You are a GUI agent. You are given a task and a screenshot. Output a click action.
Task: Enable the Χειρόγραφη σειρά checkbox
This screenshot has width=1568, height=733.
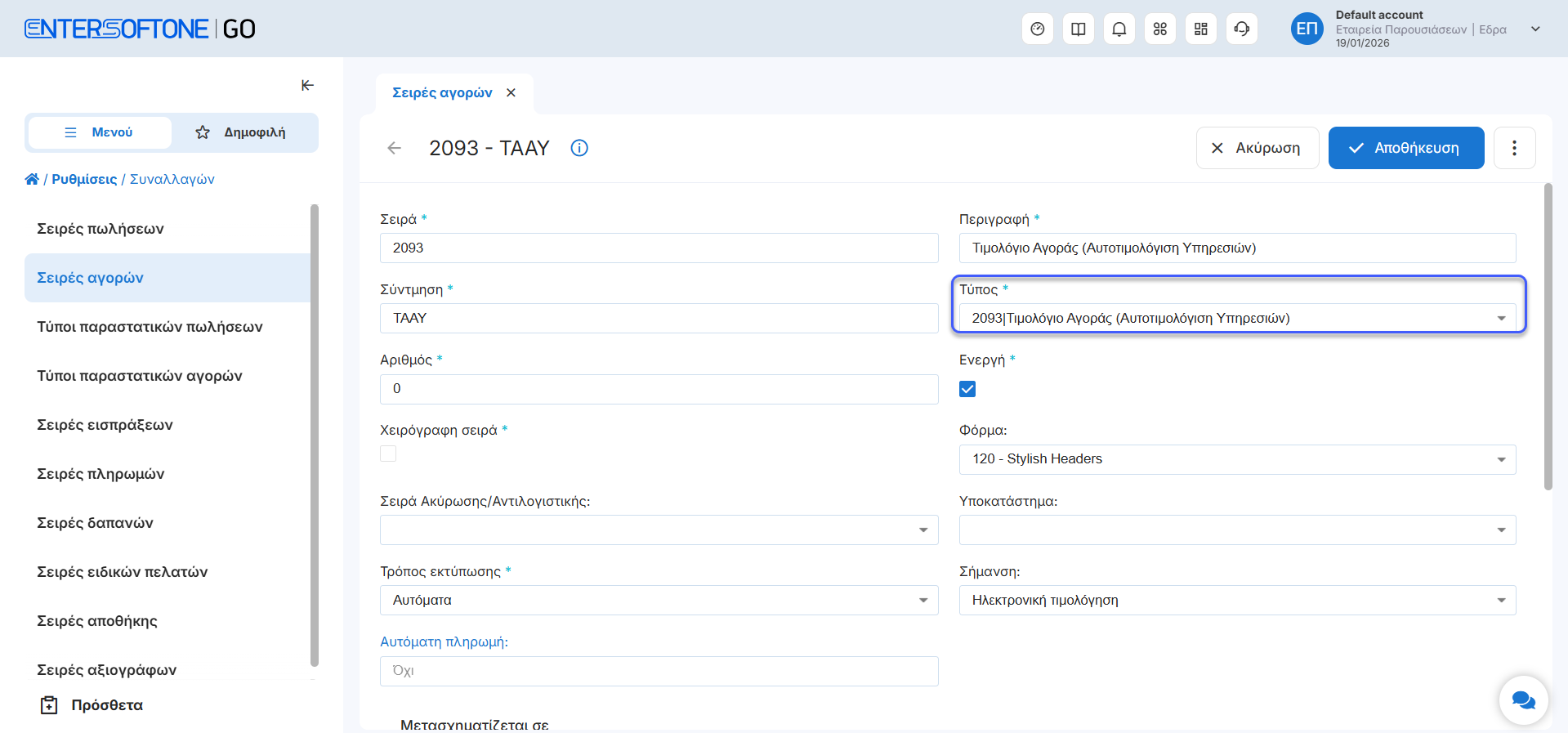click(x=388, y=454)
